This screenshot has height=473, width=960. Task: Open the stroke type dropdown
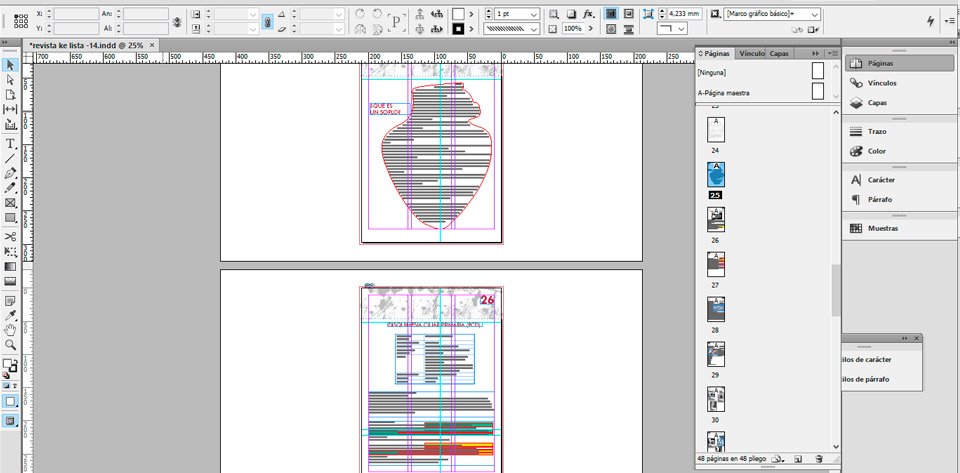(x=535, y=30)
